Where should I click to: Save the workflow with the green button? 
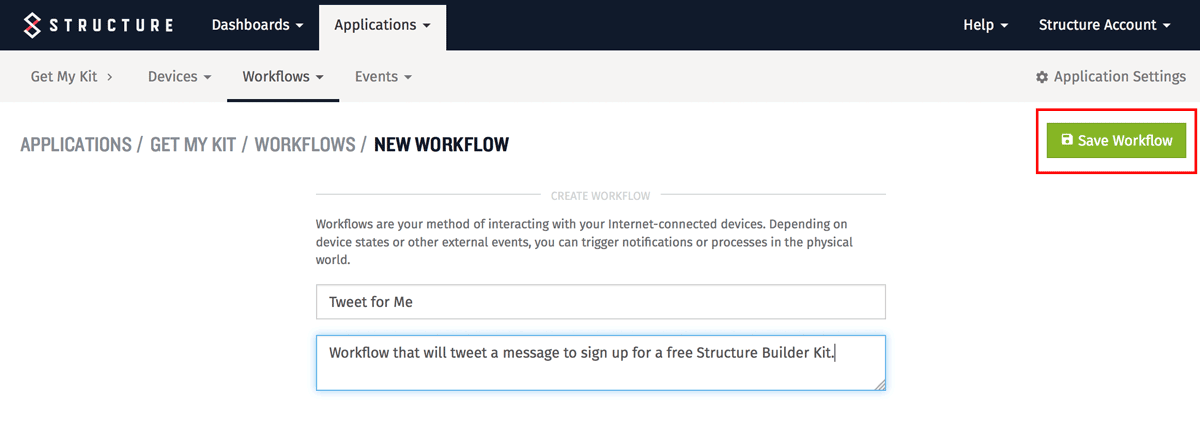click(x=1116, y=141)
